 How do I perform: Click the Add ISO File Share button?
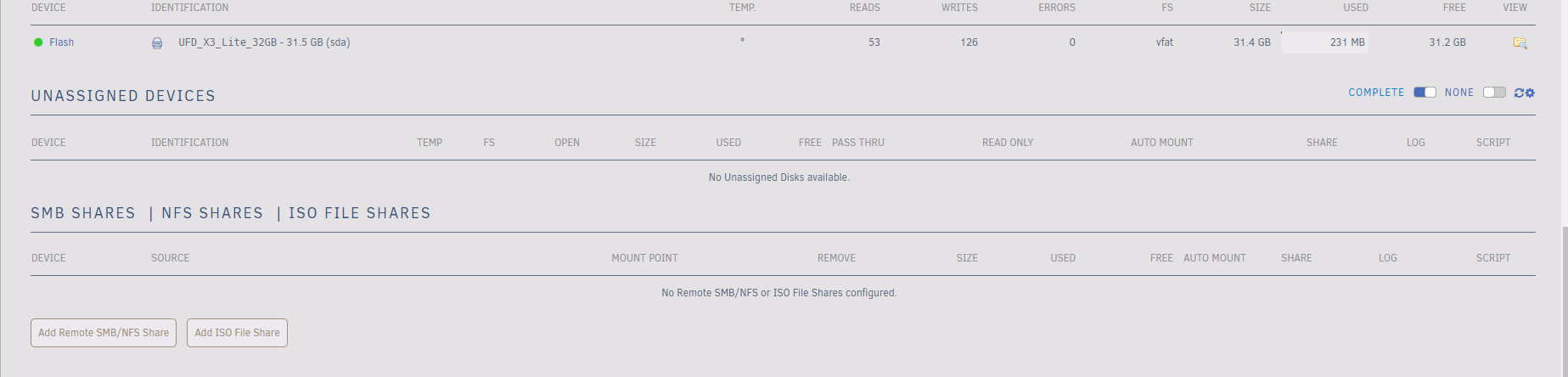pos(237,333)
